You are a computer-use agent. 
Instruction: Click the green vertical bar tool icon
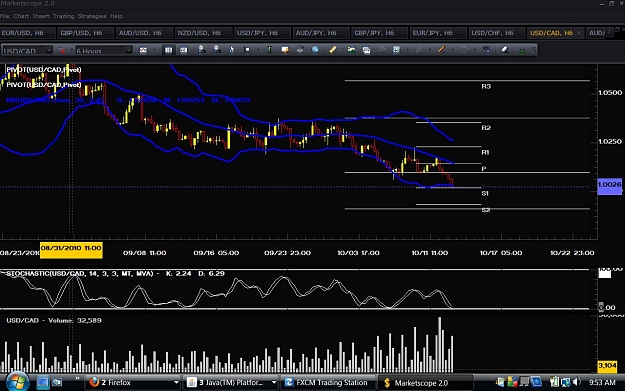point(270,50)
